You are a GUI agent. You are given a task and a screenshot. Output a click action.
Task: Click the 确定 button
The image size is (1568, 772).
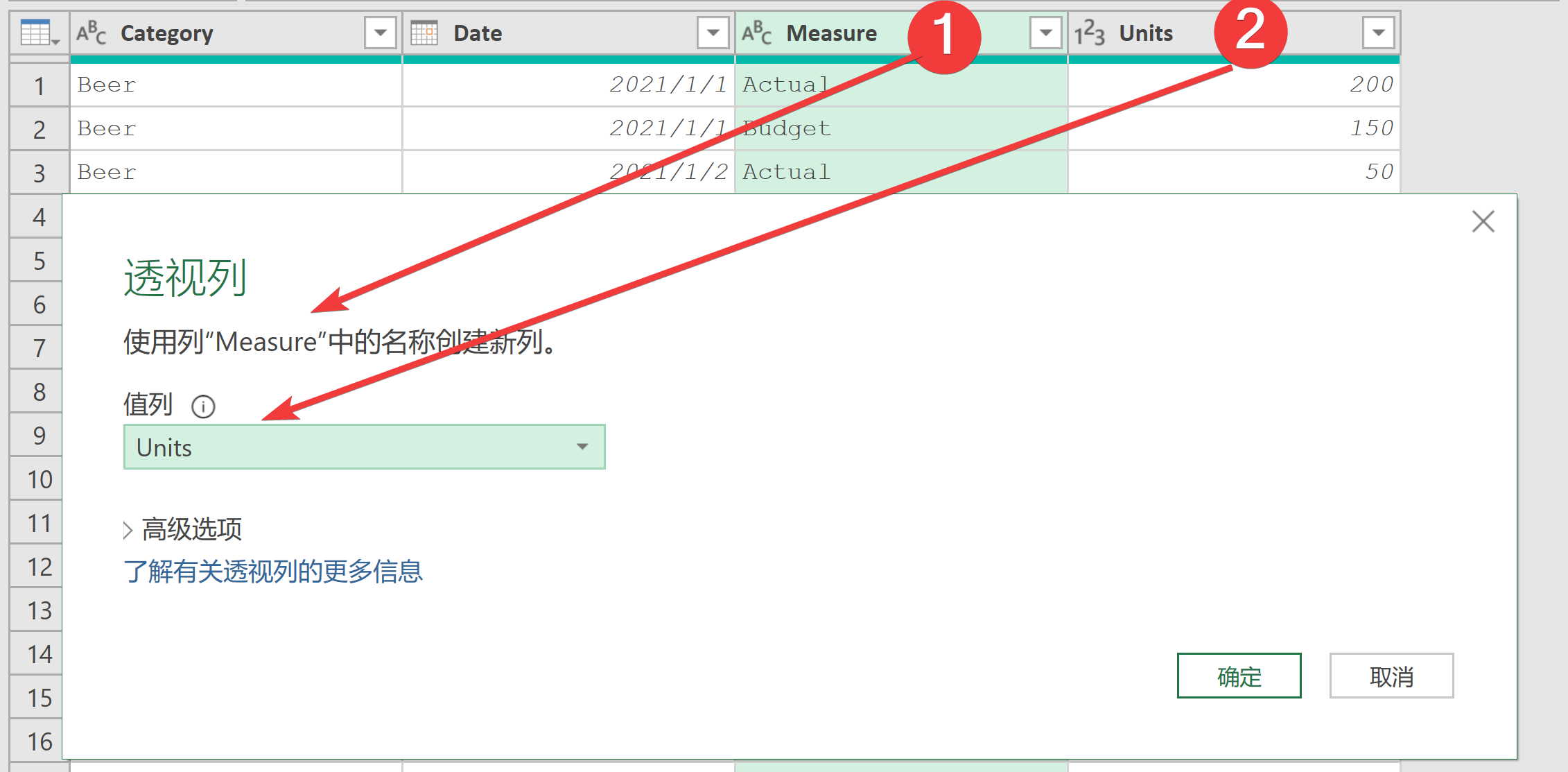coord(1239,676)
